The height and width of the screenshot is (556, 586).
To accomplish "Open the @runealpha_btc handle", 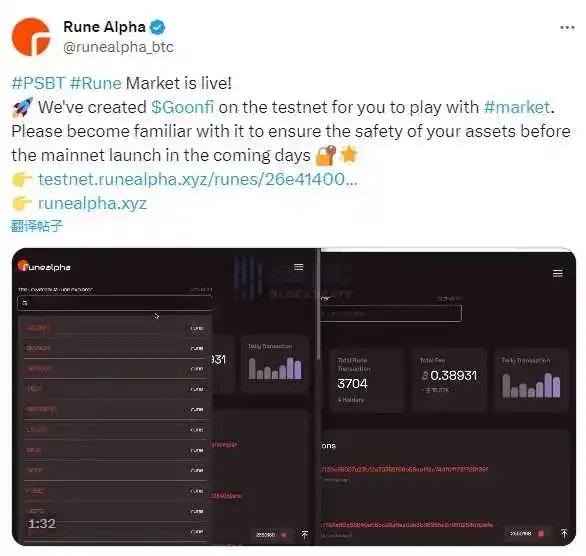I will 118,47.
